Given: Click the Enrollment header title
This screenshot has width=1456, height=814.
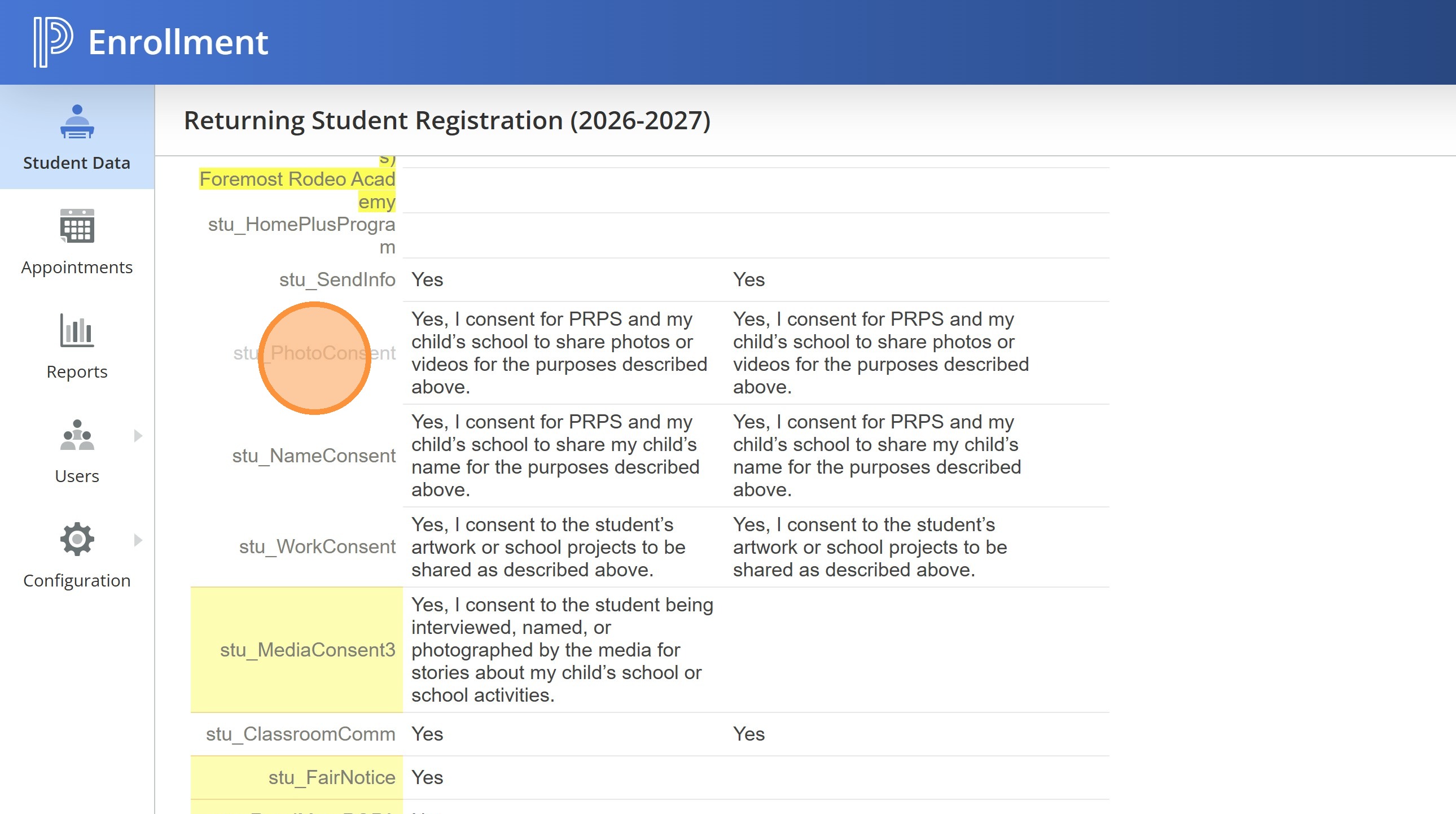Looking at the screenshot, I should pos(178,42).
